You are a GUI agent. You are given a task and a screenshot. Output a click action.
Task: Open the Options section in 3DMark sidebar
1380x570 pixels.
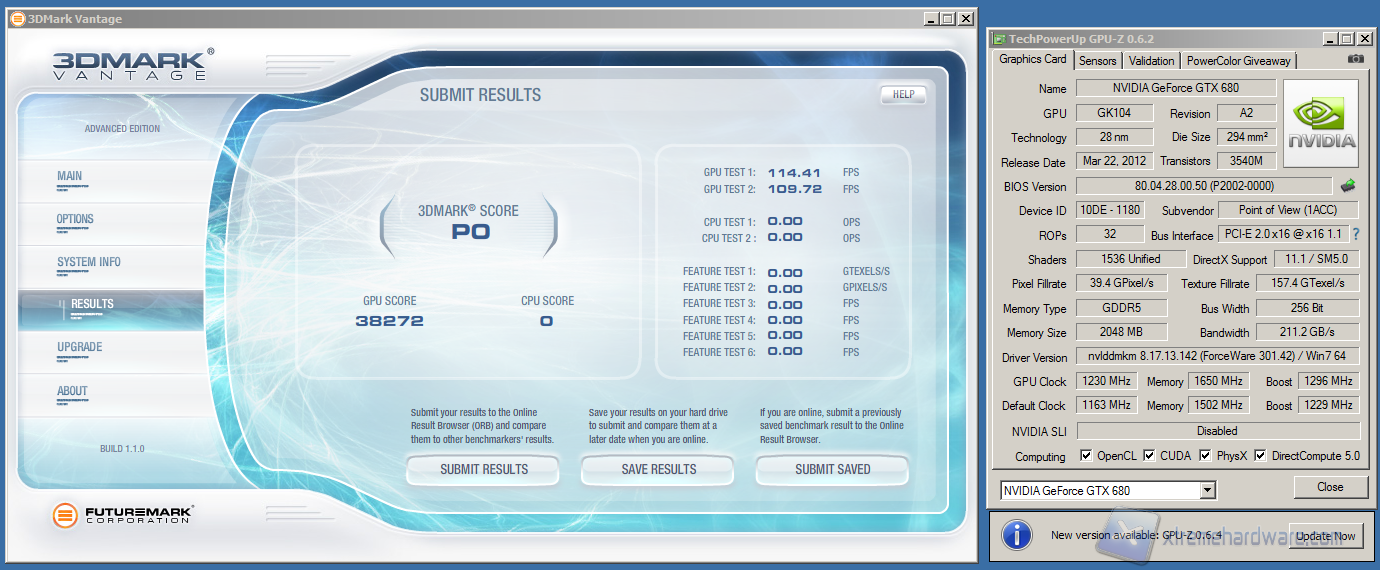(75, 219)
